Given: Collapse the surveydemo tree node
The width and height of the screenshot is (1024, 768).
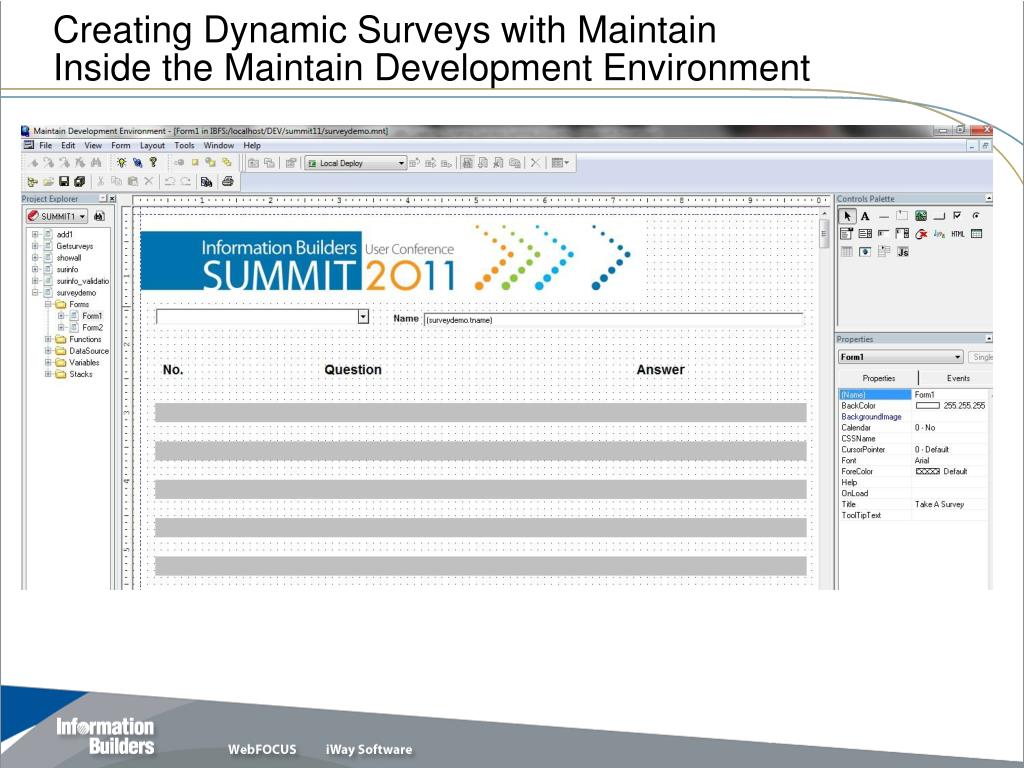Looking at the screenshot, I should tap(36, 293).
